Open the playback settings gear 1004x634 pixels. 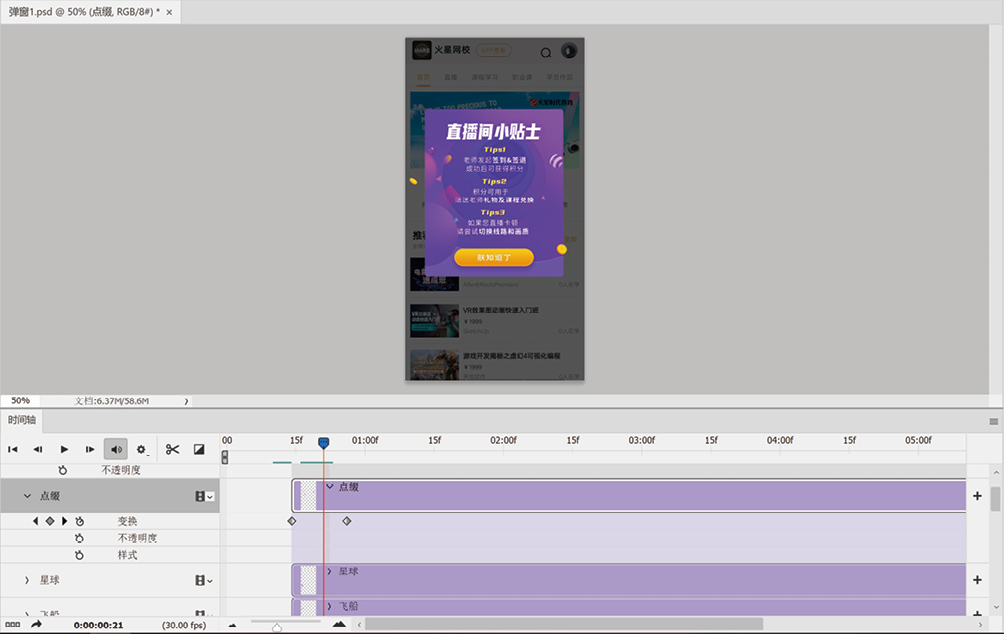(x=142, y=450)
